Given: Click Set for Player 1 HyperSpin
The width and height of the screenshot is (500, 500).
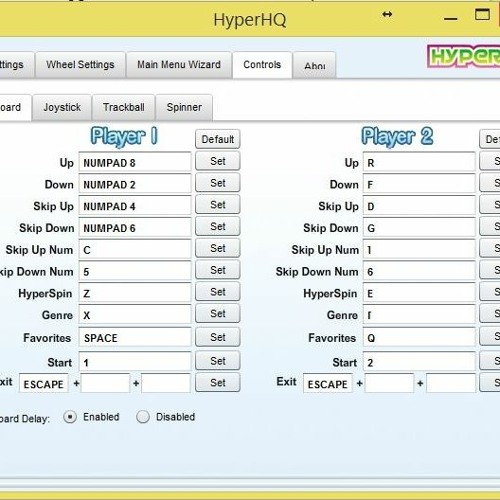Looking at the screenshot, I should coord(218,292).
